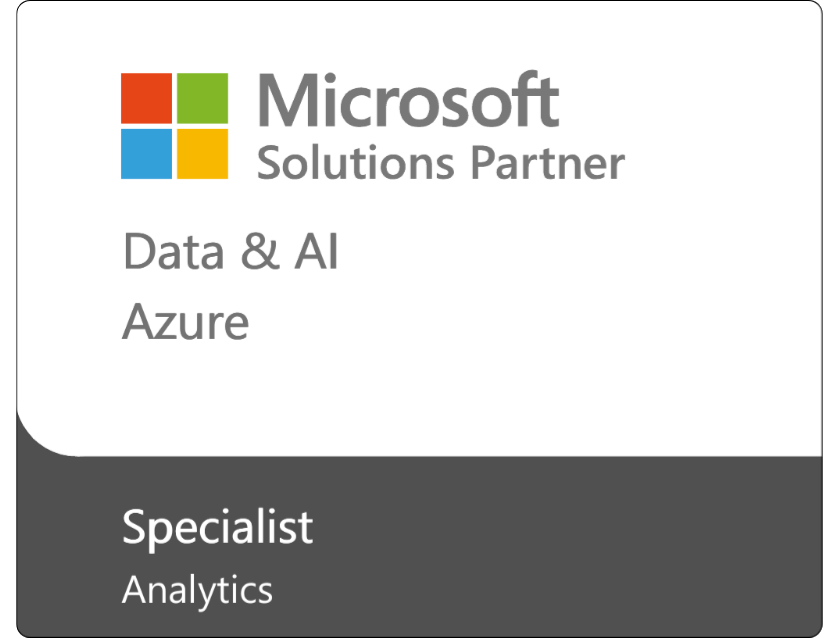Click the AI text after the ampersand
This screenshot has width=840, height=638.
point(317,251)
